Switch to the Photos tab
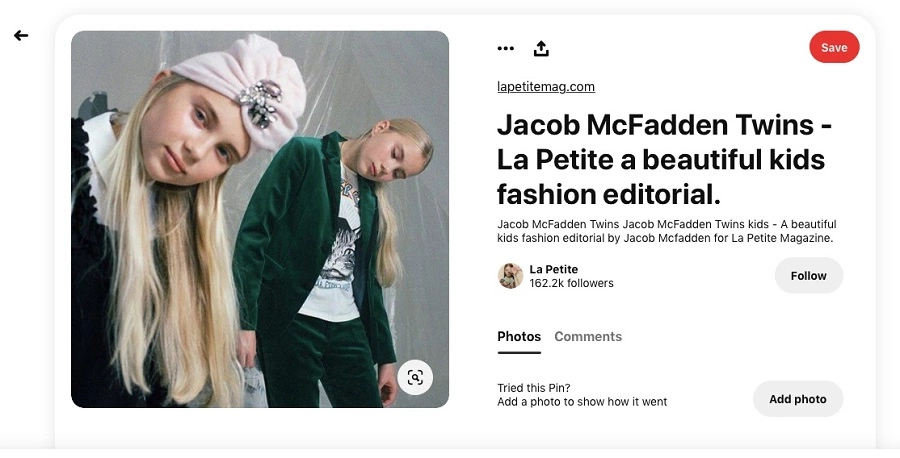The height and width of the screenshot is (458, 900). [519, 337]
